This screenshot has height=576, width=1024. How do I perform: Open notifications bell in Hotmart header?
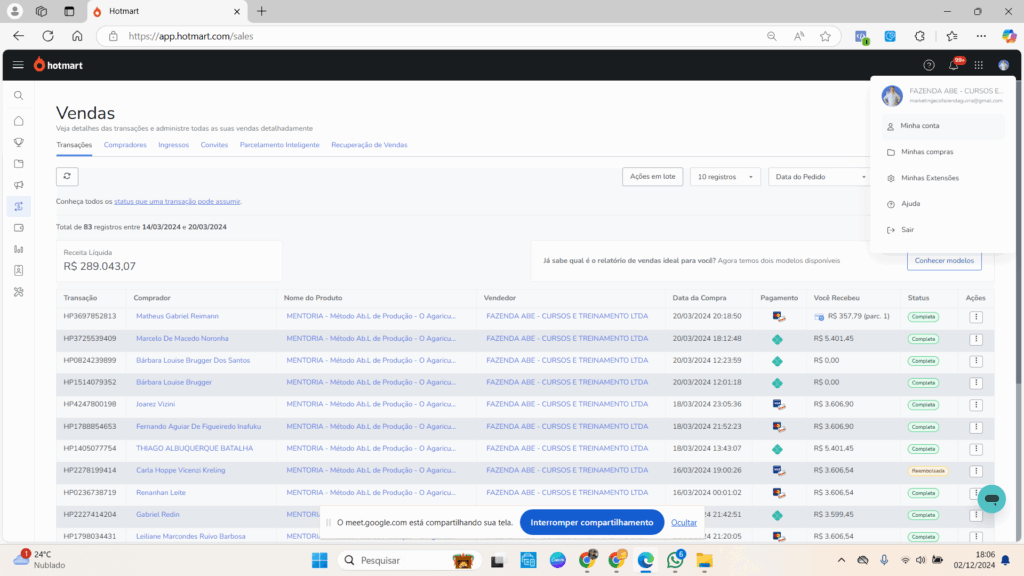(954, 65)
